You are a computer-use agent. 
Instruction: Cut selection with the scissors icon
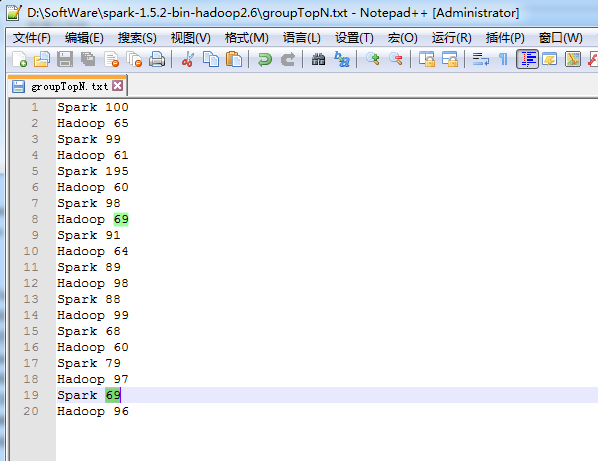[188, 59]
